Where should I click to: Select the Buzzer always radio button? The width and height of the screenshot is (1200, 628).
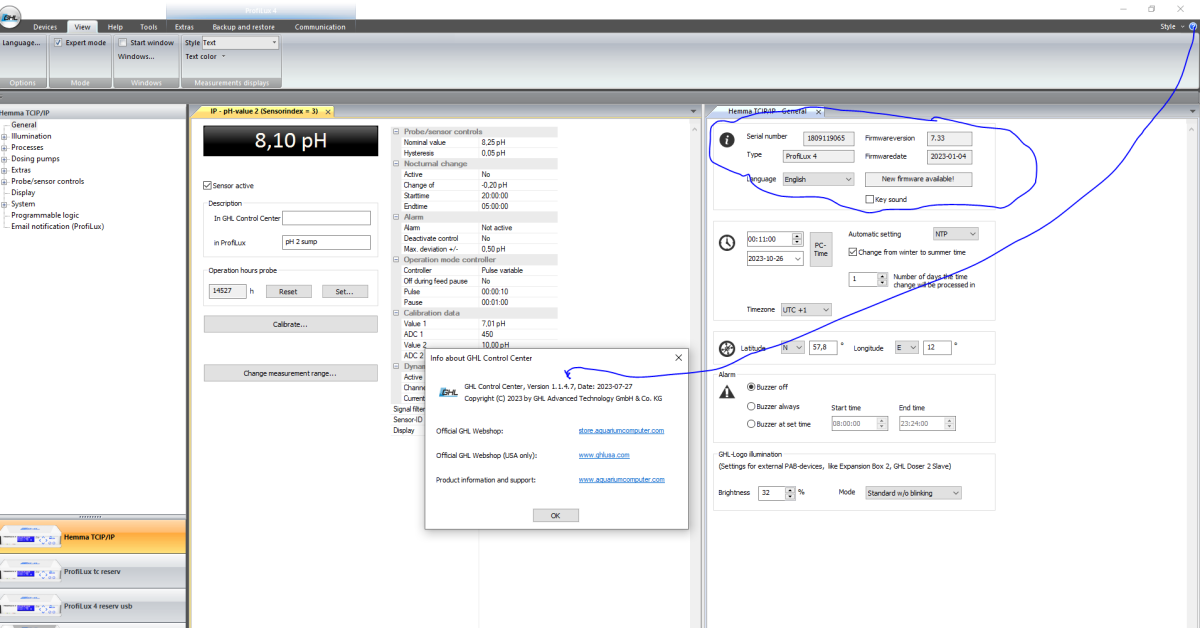coord(752,406)
